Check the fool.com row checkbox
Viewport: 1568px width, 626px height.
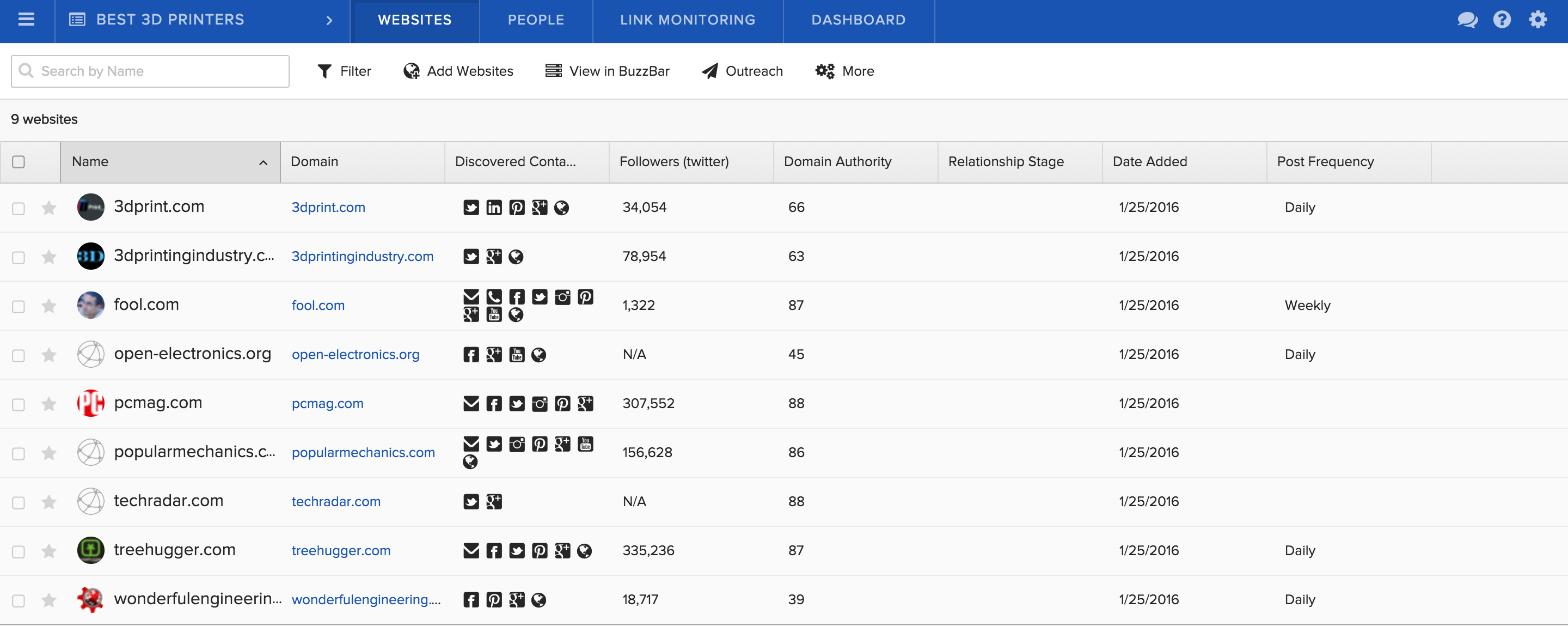(x=19, y=306)
